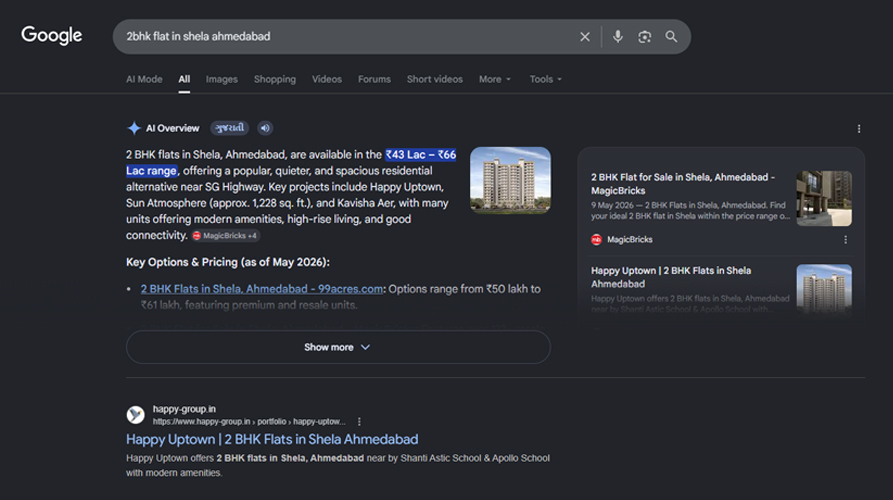893x500 pixels.
Task: Click Happy Uptown card building thumbnail
Action: point(824,289)
